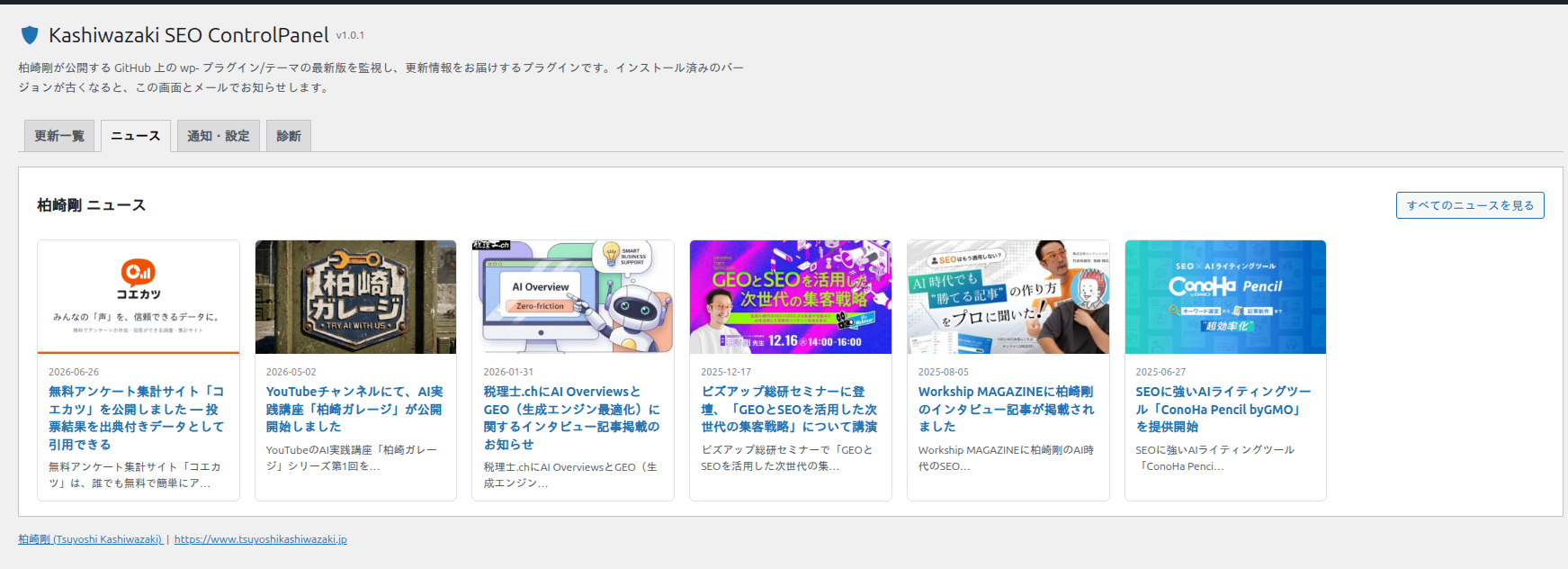Open SEOに強いAIライティングツール headline
The image size is (1568, 569).
[1223, 409]
